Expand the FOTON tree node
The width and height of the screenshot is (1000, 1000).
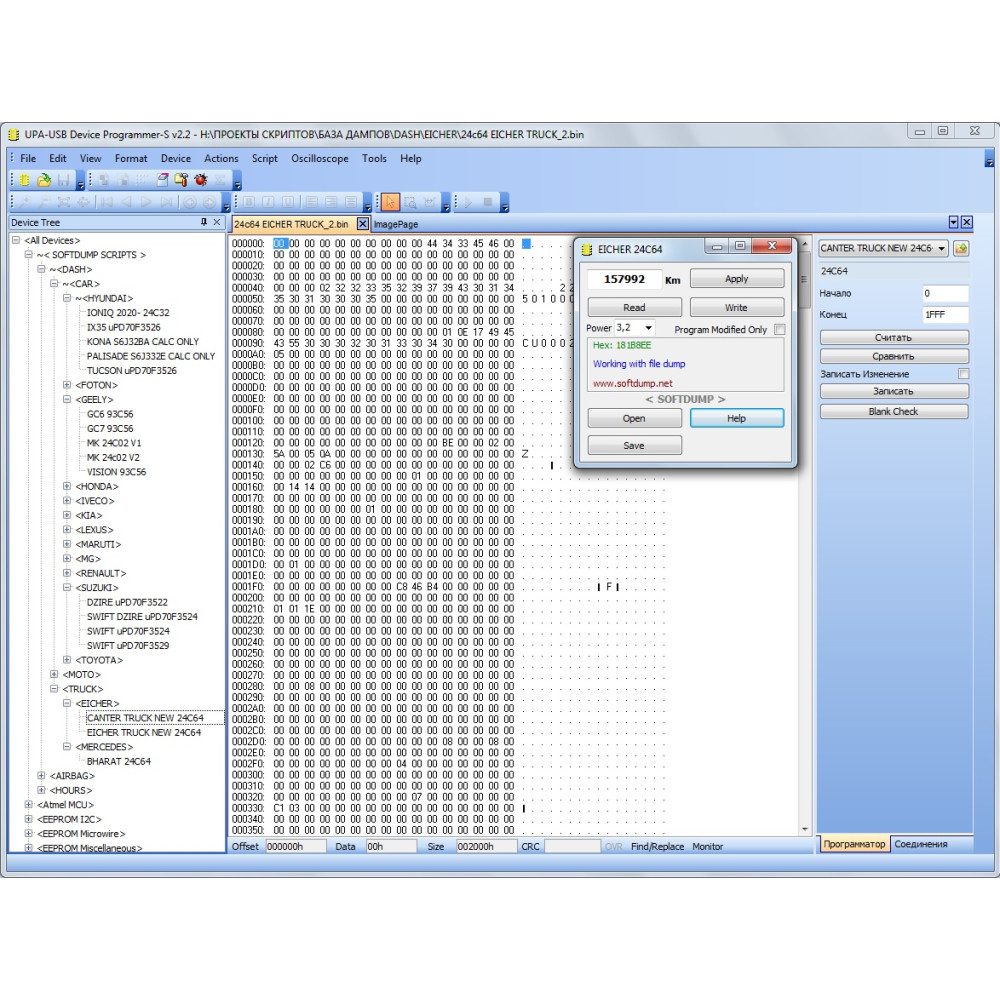pyautogui.click(x=67, y=385)
